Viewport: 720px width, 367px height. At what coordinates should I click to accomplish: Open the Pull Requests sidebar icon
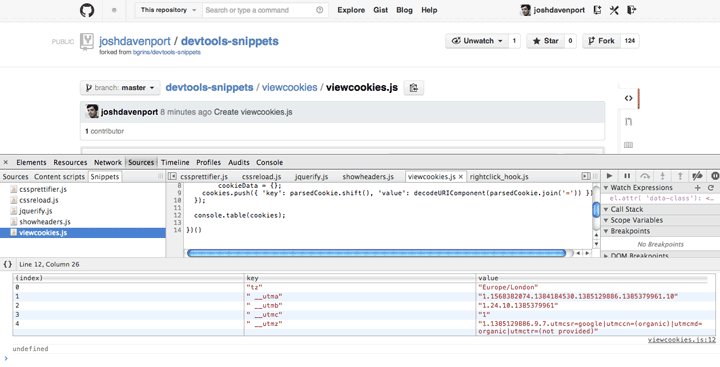(629, 121)
